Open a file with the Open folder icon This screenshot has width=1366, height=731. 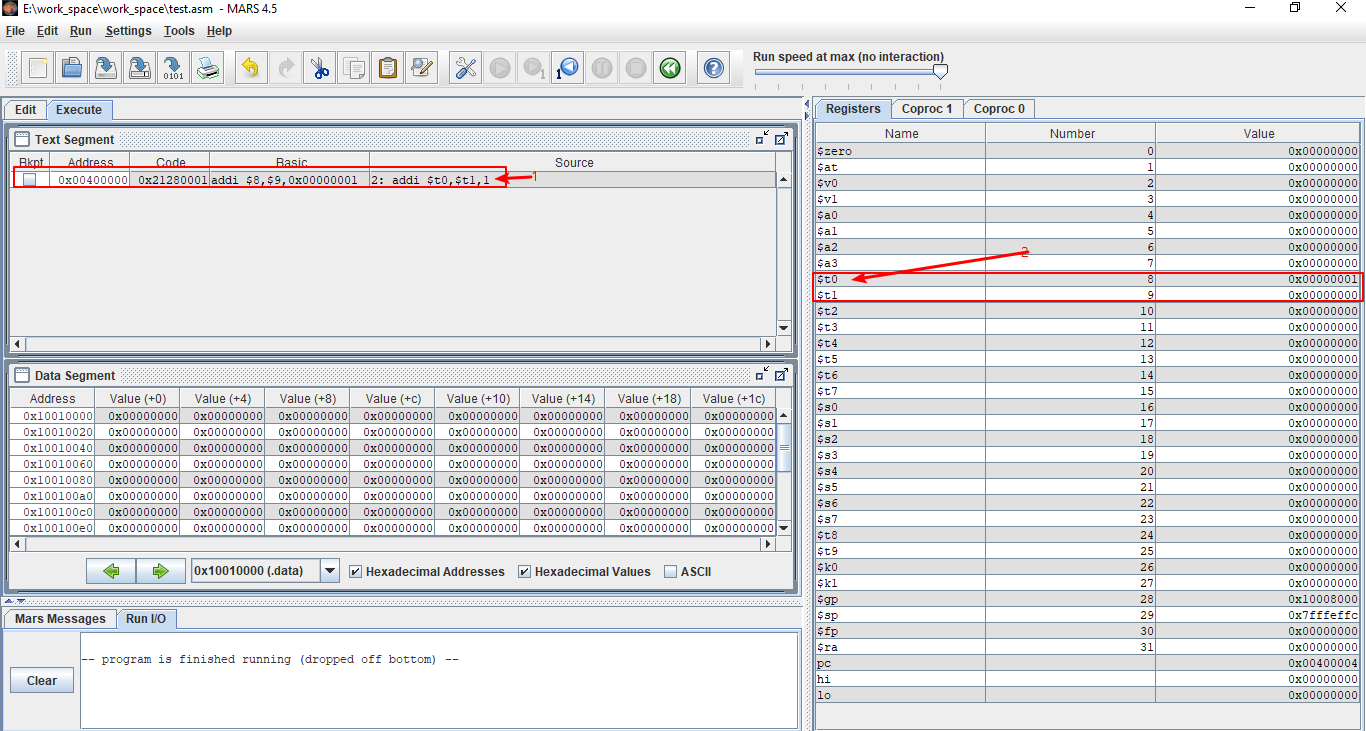pyautogui.click(x=71, y=68)
